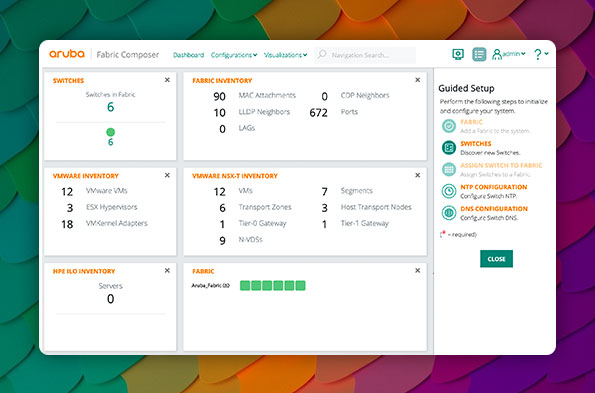Click the Assign Switch to Fabric step icon
This screenshot has width=595, height=393.
click(x=449, y=169)
